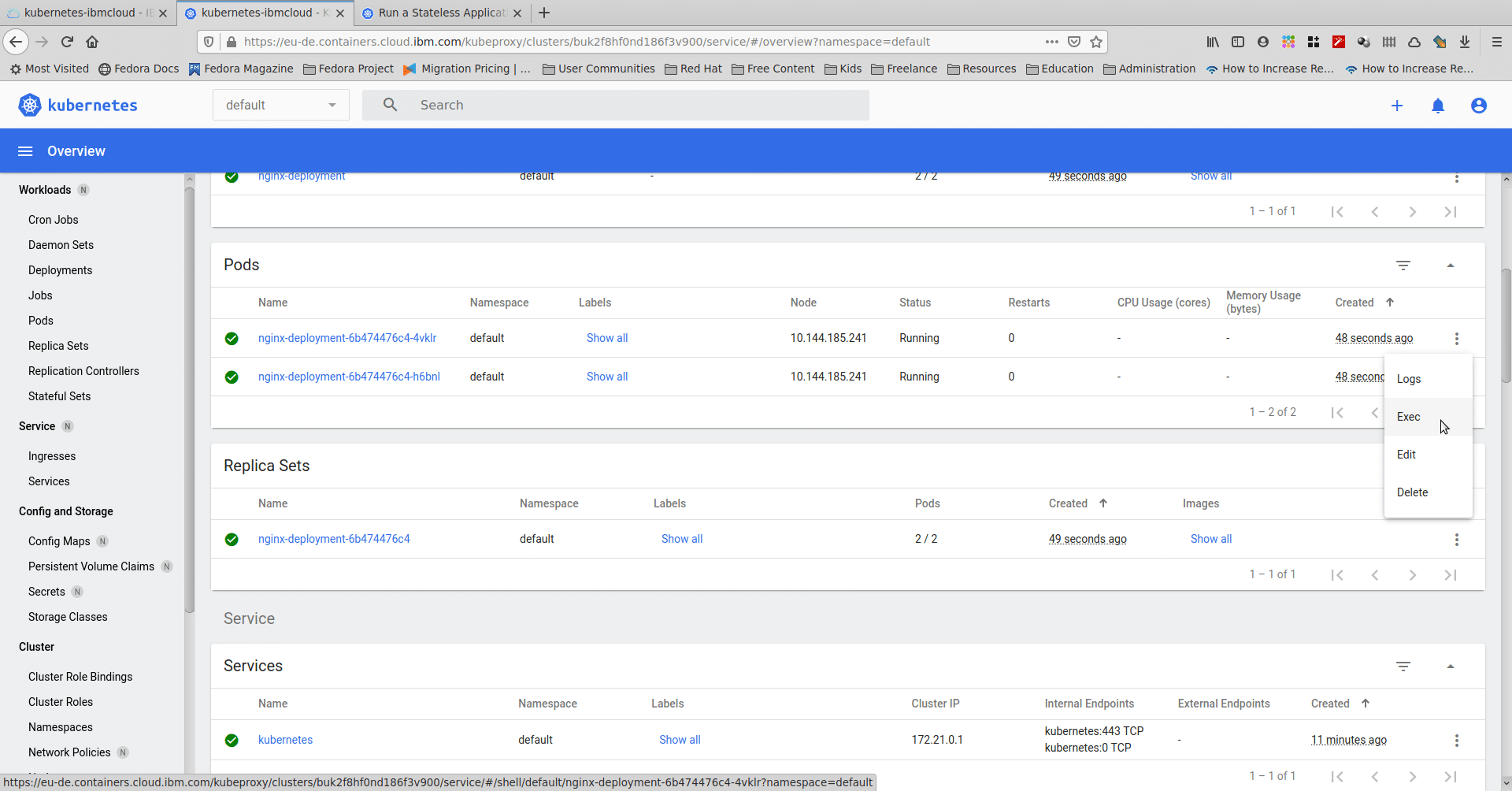Open actions menu for the kubernetes service row
This screenshot has height=791, width=1512.
(1457, 741)
